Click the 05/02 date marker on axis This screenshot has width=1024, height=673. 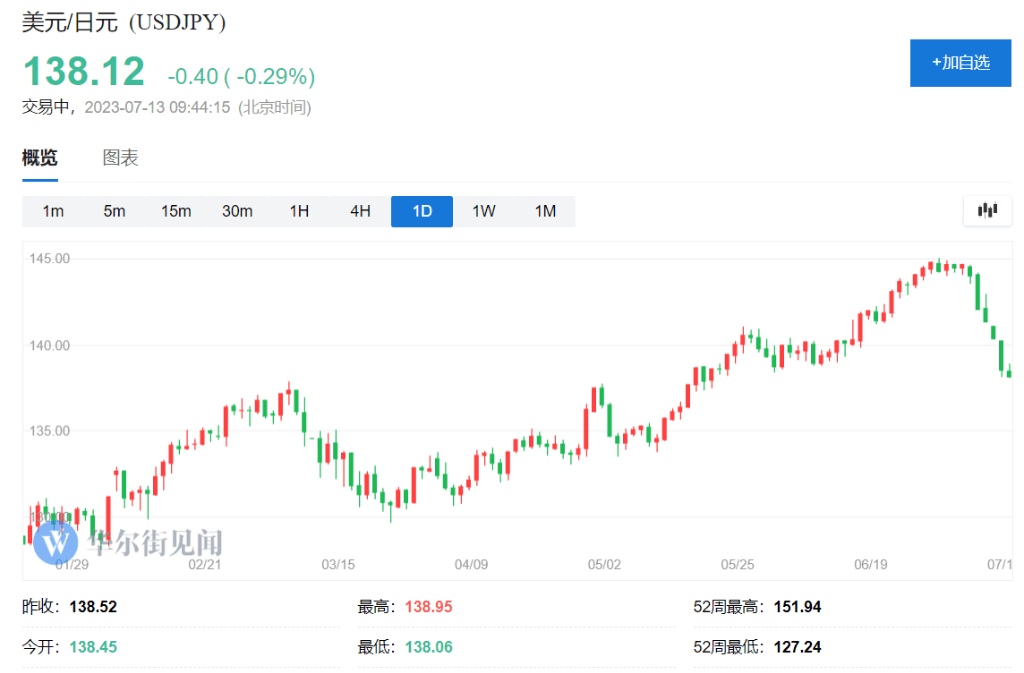pos(605,565)
